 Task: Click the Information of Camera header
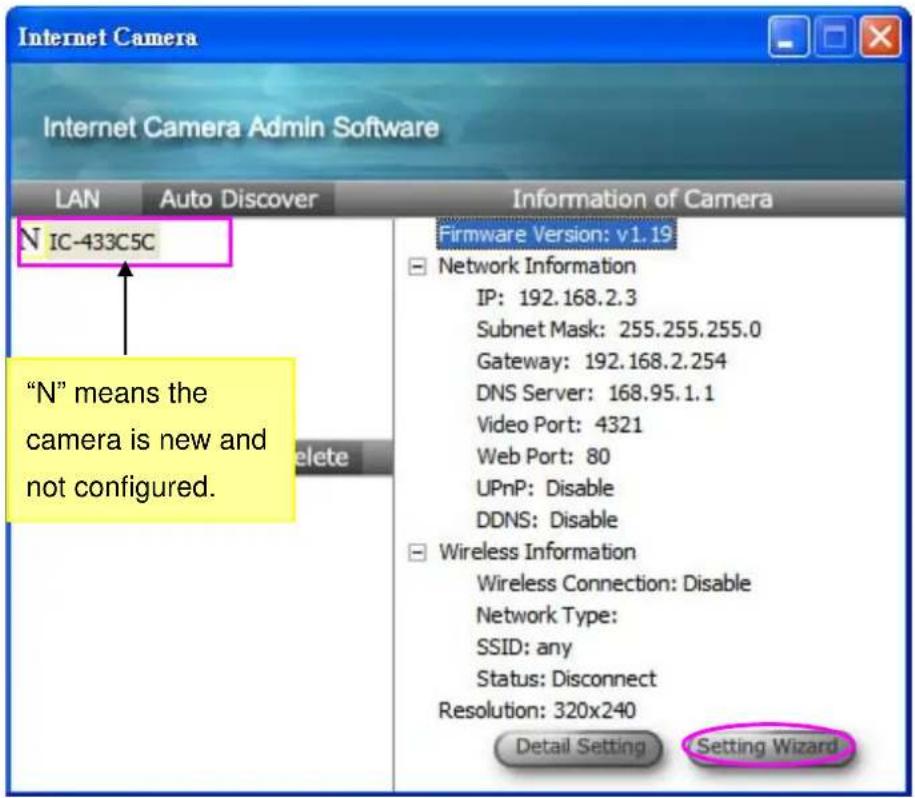tap(642, 199)
